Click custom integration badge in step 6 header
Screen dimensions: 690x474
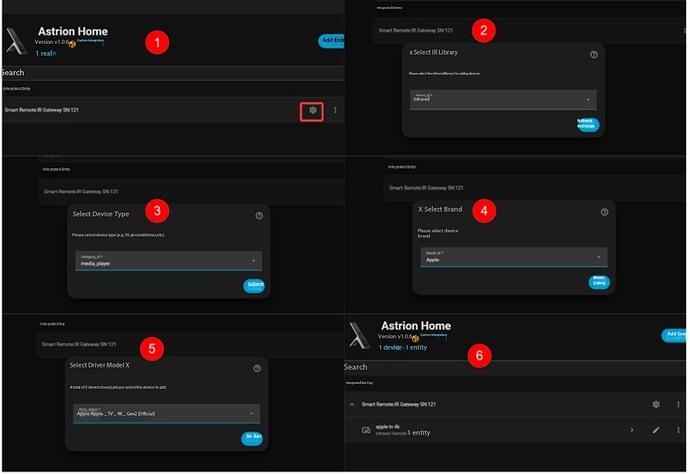[x=415, y=338]
